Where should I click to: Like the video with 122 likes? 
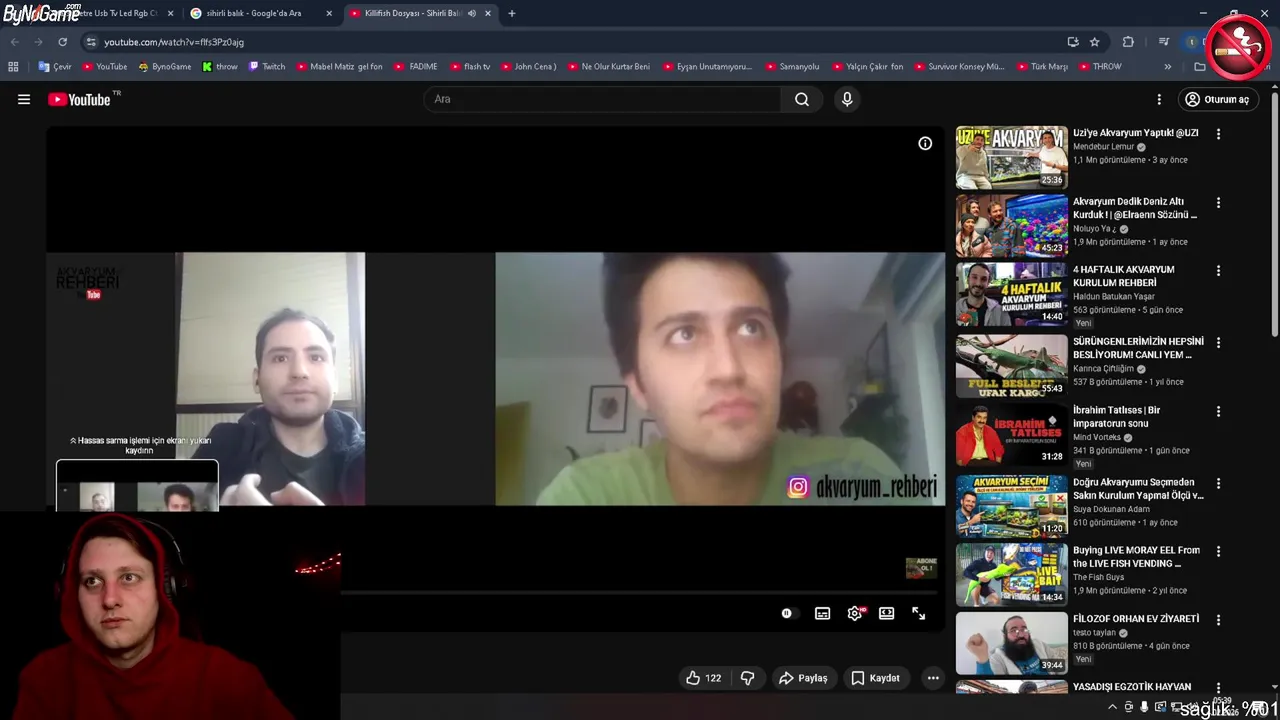[703, 678]
